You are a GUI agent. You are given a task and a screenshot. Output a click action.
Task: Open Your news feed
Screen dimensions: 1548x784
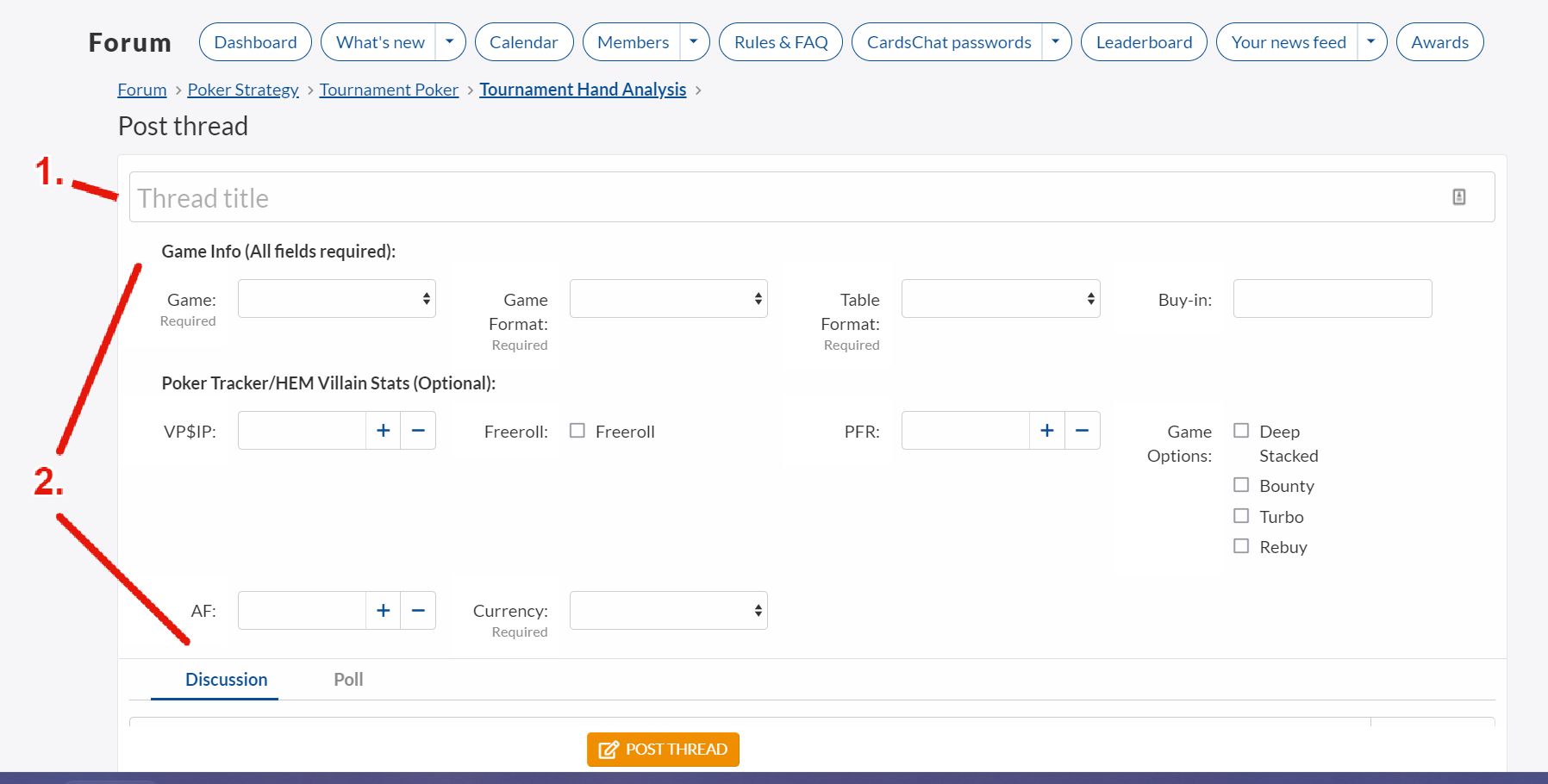tap(1289, 42)
